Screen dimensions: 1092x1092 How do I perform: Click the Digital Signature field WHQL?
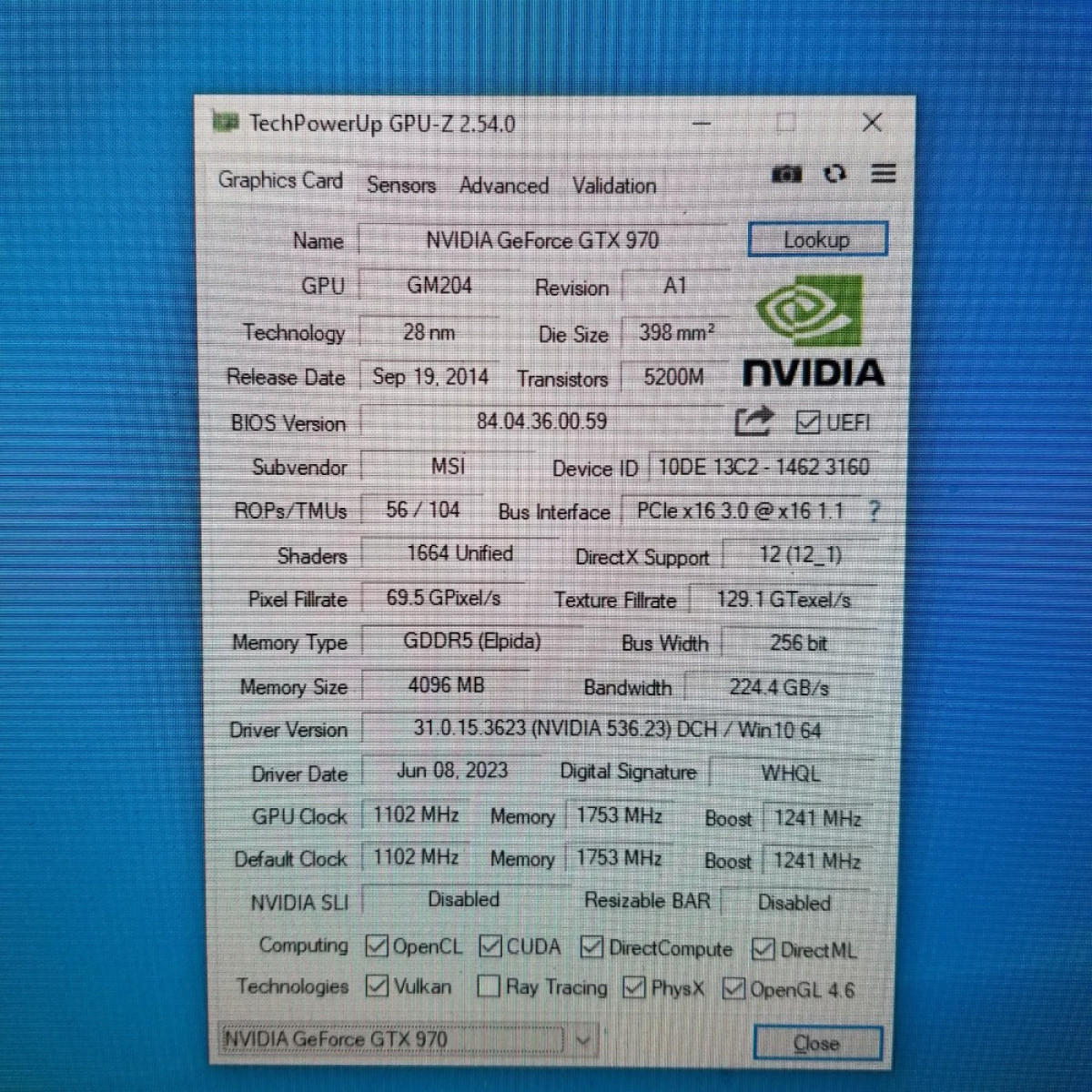click(x=792, y=773)
